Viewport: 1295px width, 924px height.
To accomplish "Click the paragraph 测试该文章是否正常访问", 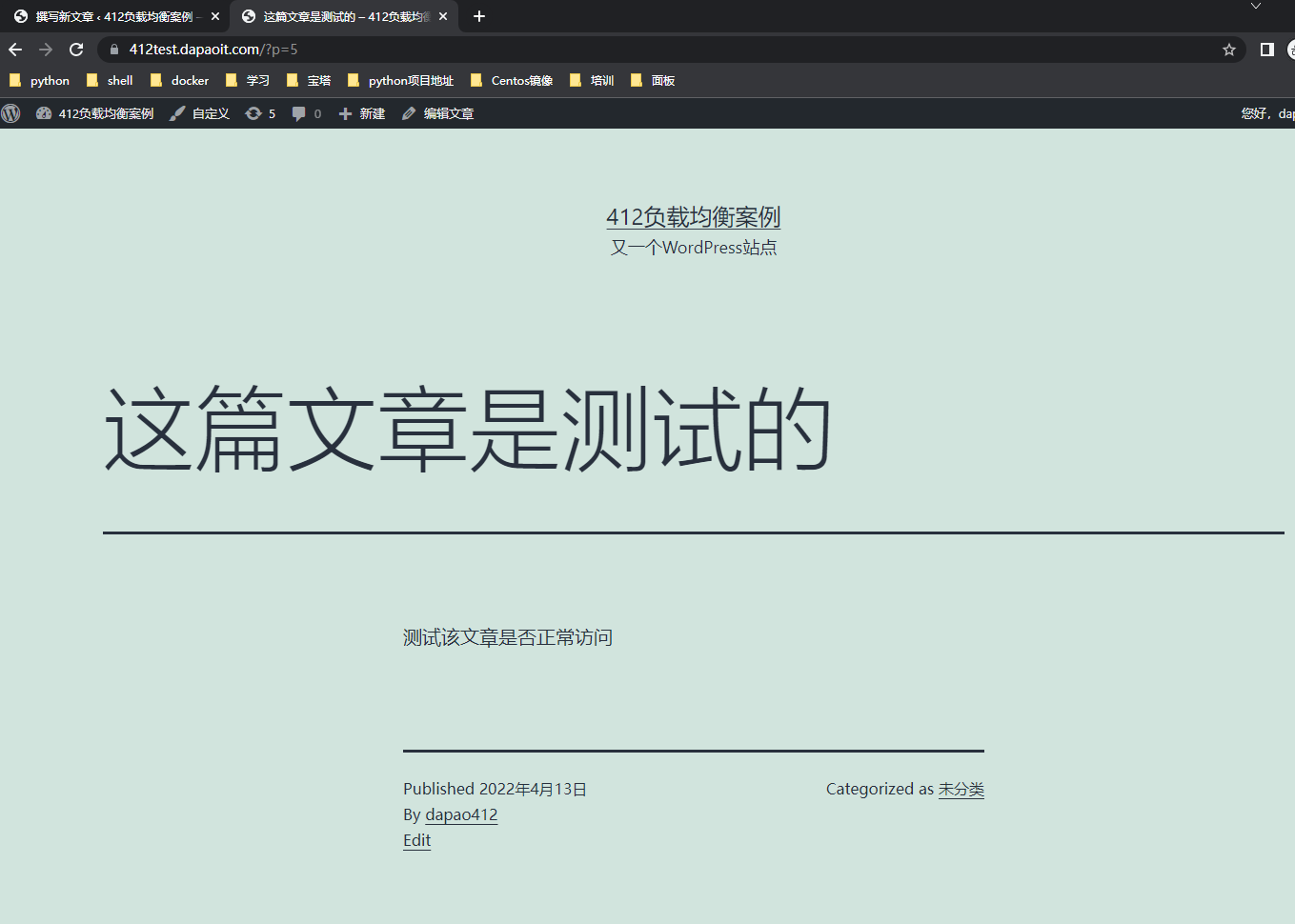I will pos(508,637).
